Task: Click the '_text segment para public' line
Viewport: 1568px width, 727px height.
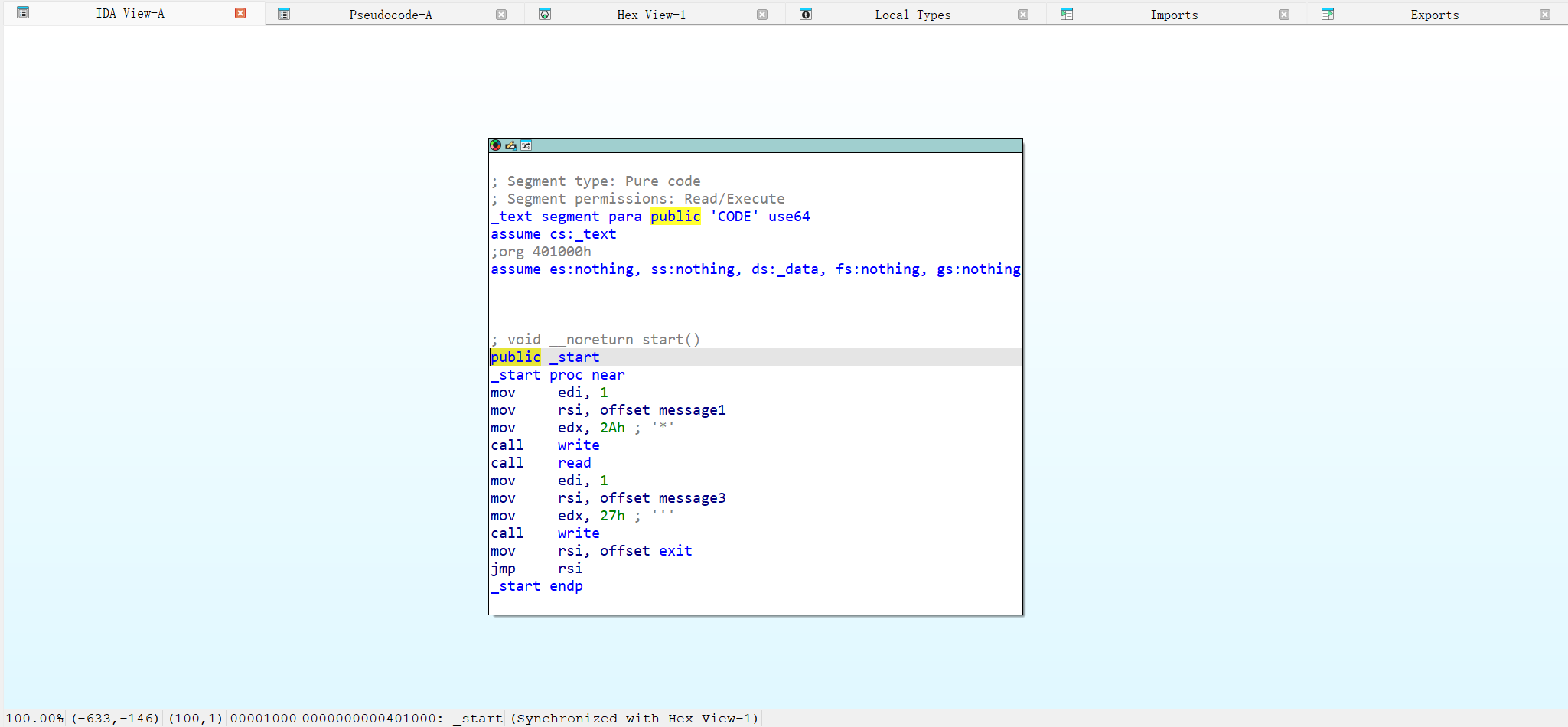Action: point(650,217)
